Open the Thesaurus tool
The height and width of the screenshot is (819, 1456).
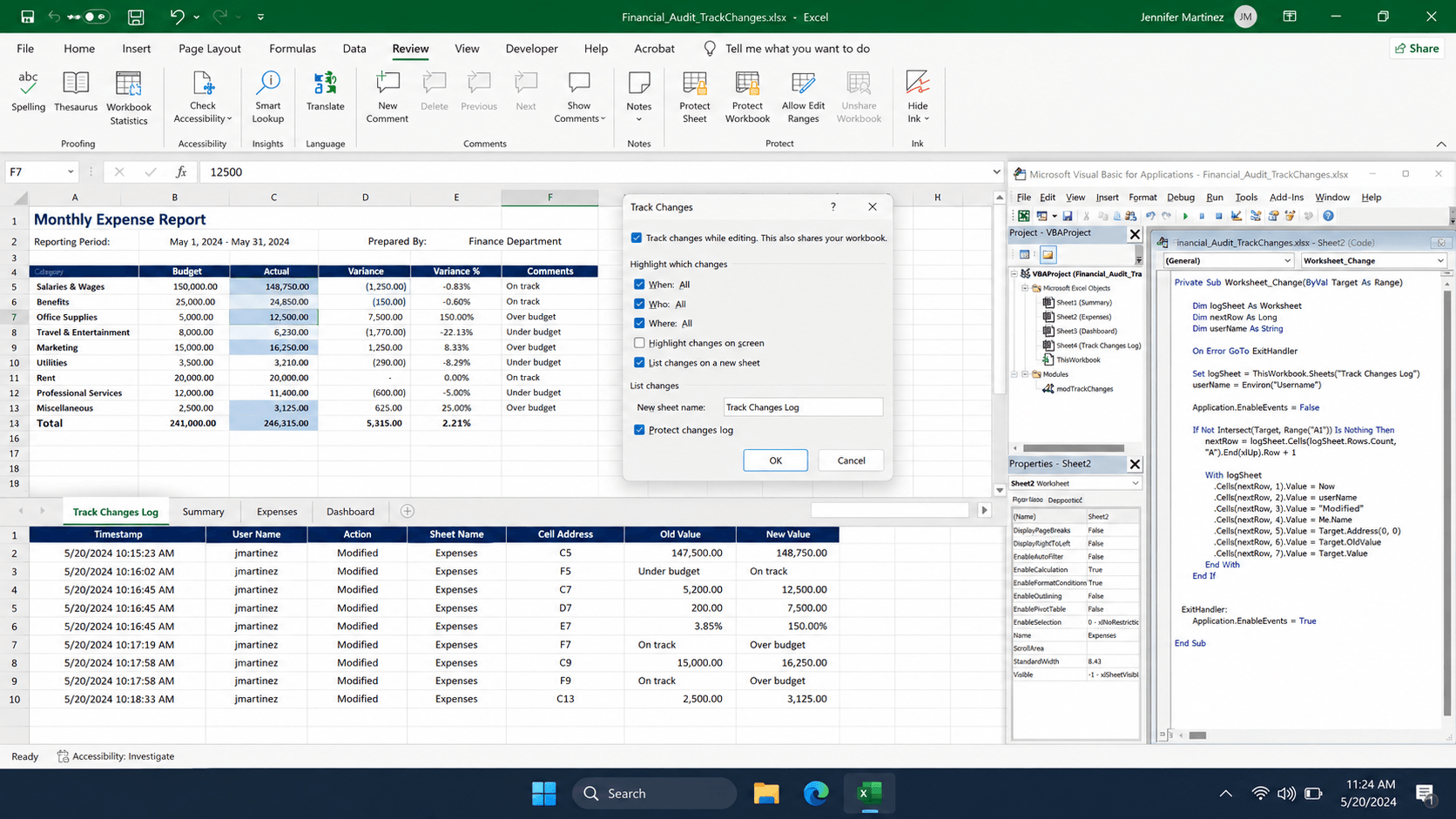(76, 92)
